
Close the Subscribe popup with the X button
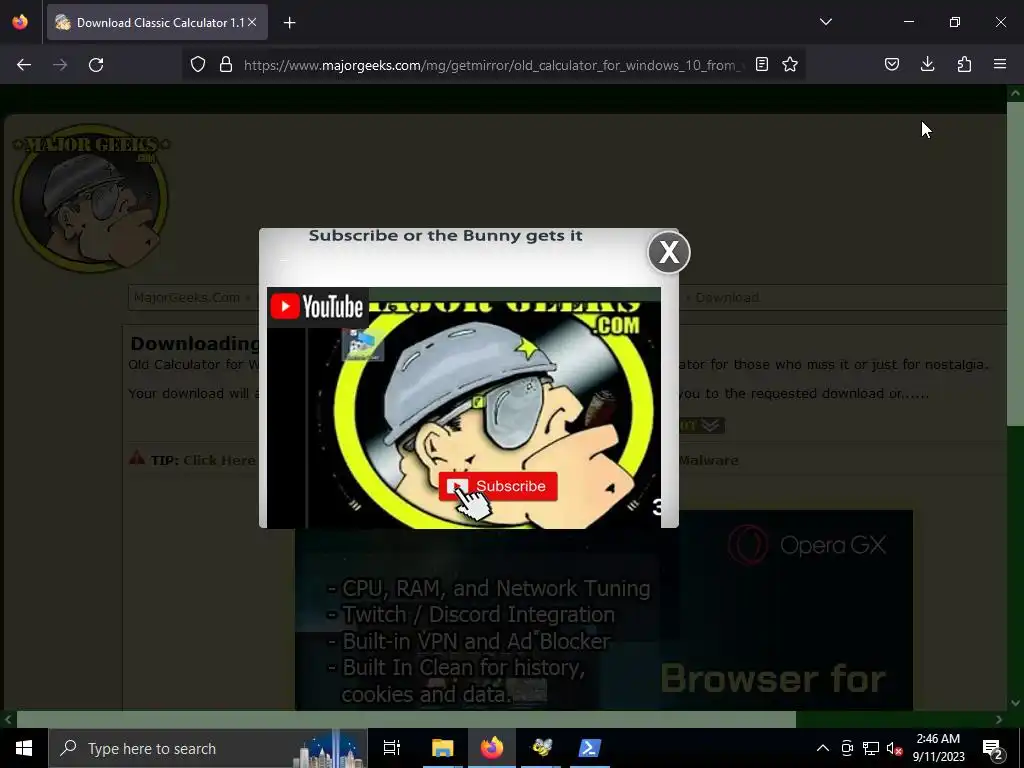(669, 252)
